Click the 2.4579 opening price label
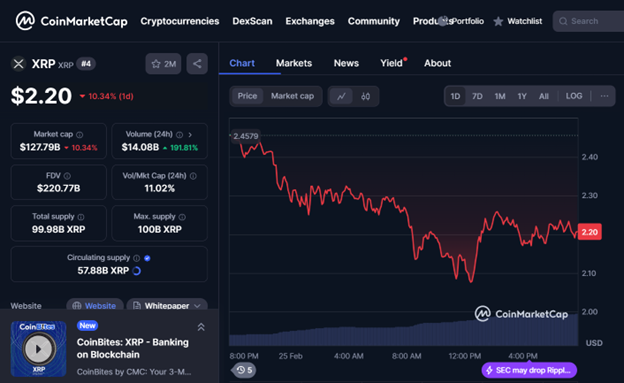This screenshot has width=624, height=383. [246, 136]
